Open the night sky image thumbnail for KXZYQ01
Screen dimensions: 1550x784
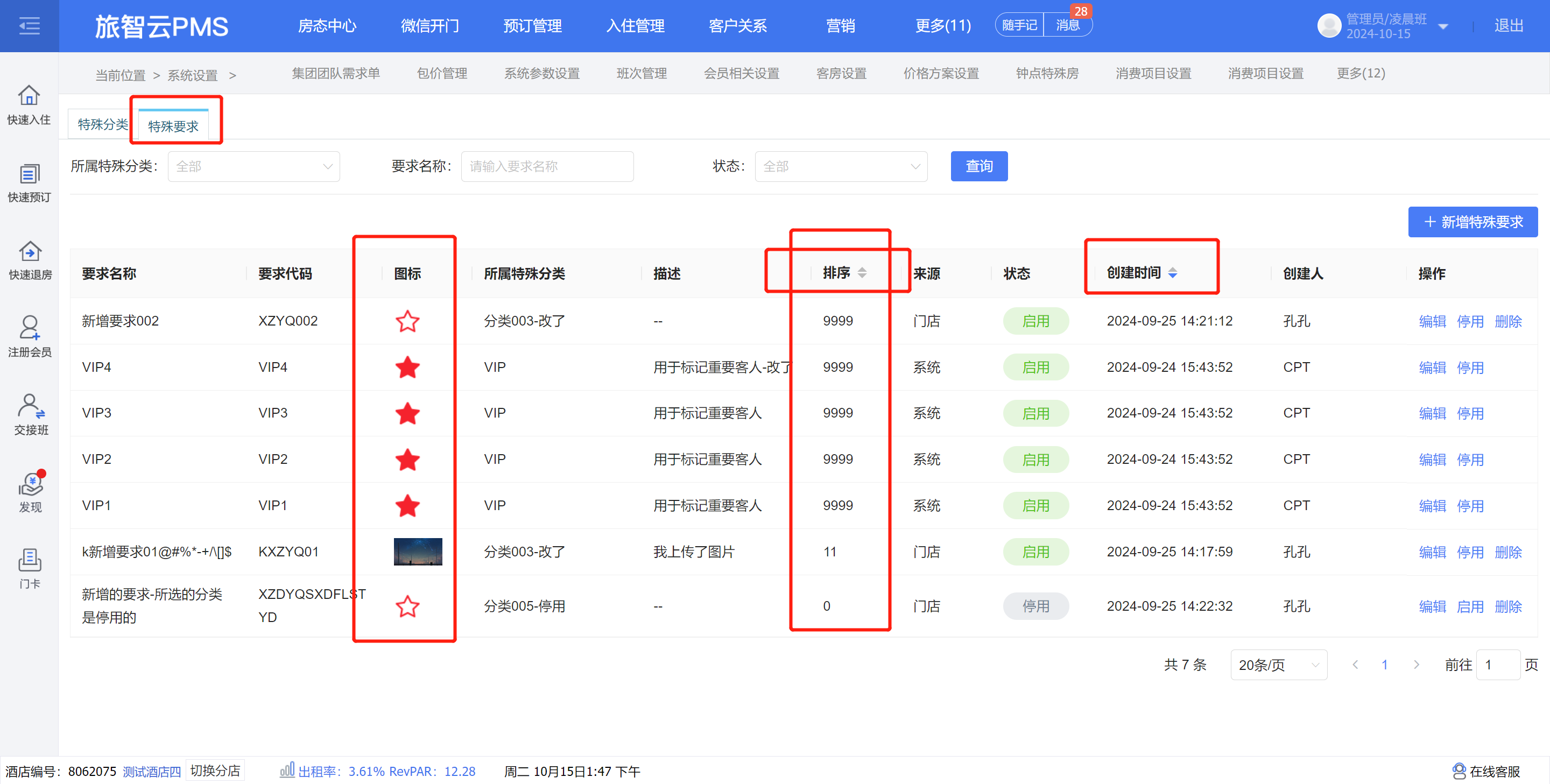pos(418,552)
